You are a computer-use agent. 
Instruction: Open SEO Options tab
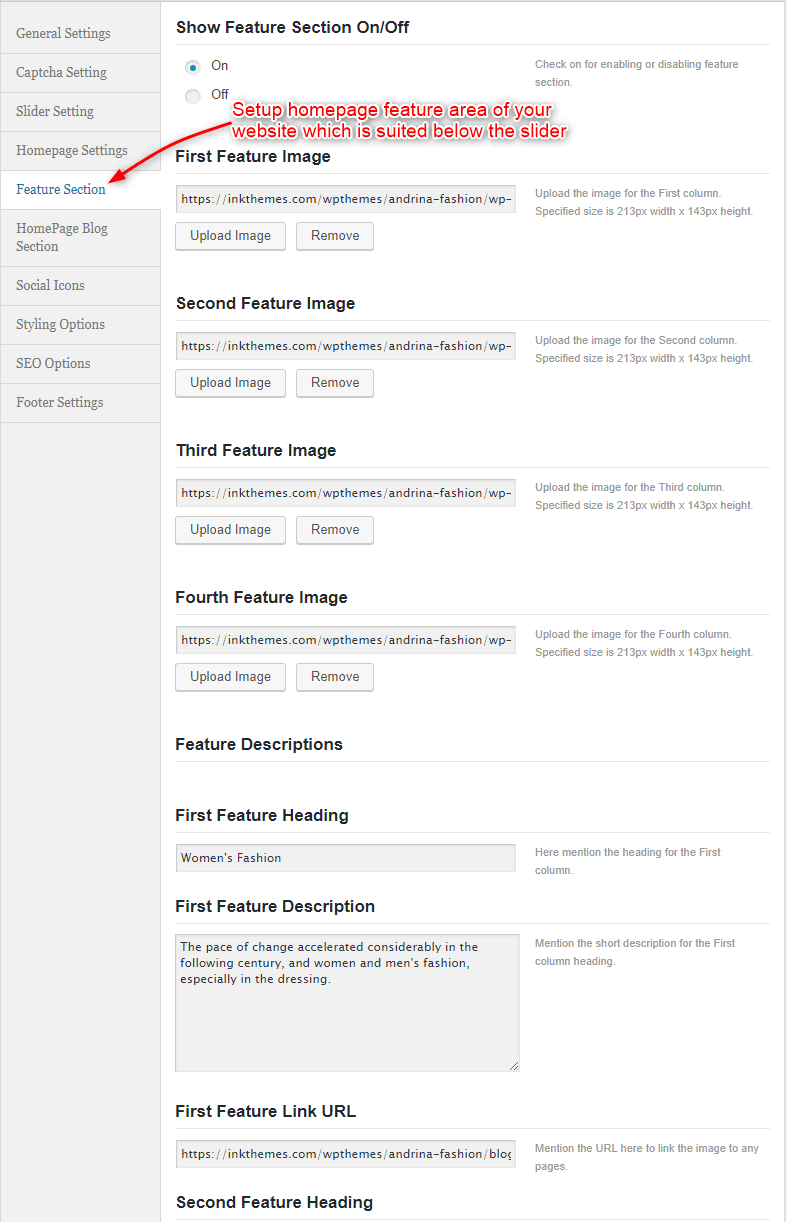click(x=80, y=364)
